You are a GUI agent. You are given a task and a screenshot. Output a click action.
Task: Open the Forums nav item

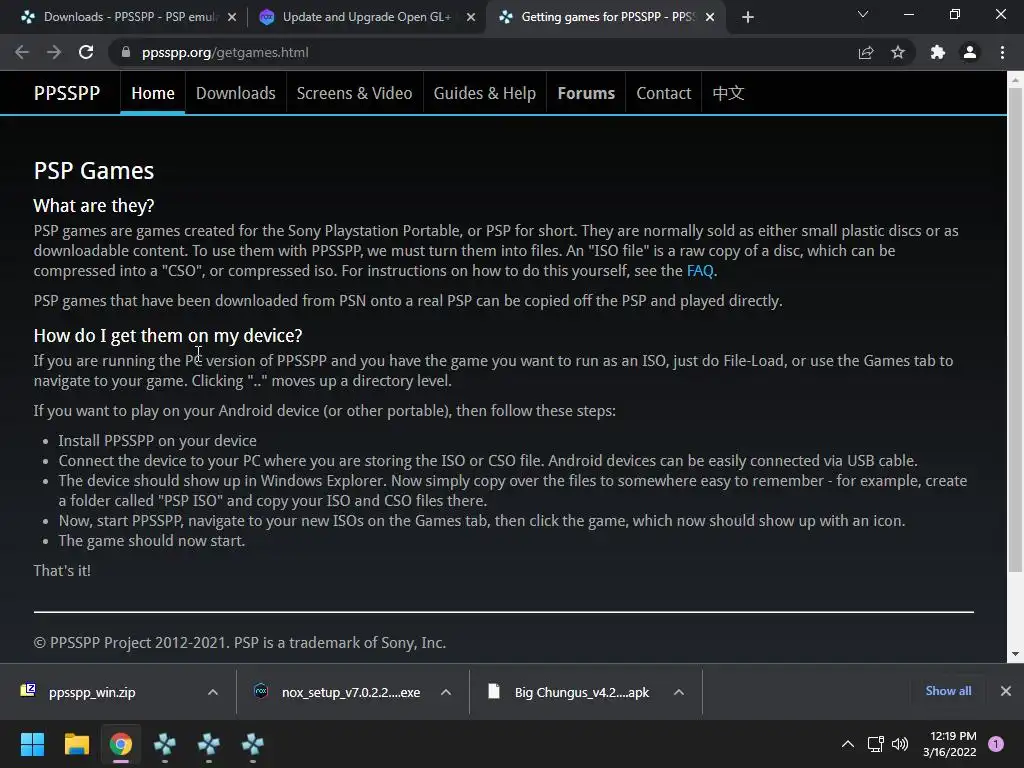(x=586, y=93)
